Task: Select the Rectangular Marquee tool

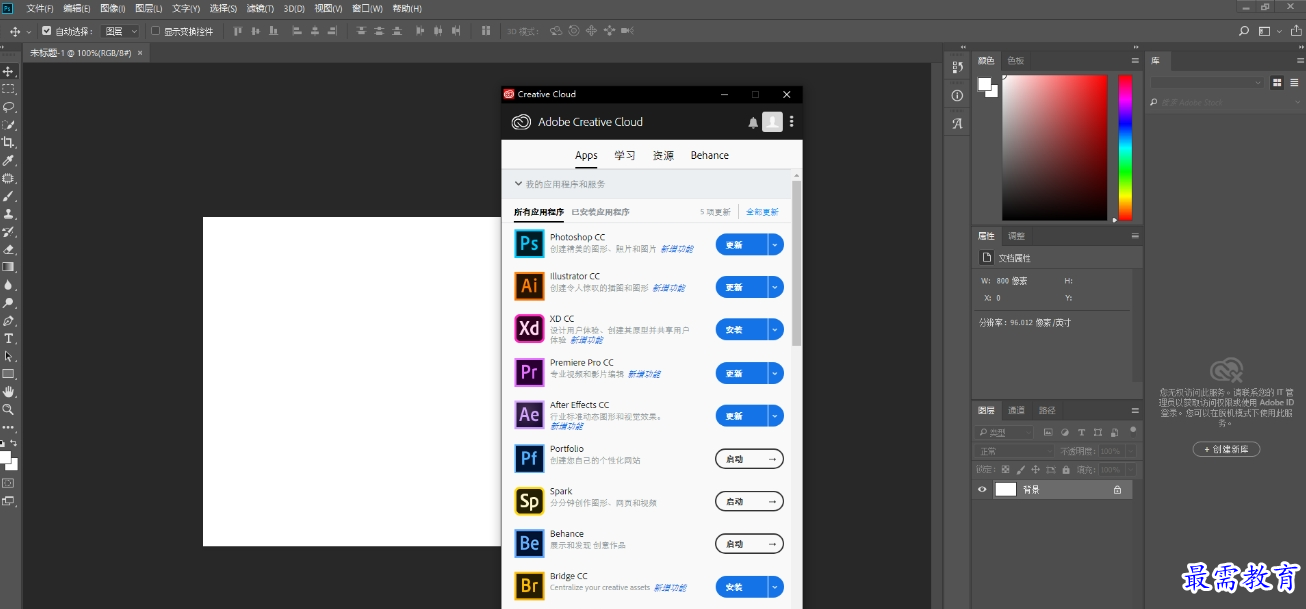Action: [8, 89]
